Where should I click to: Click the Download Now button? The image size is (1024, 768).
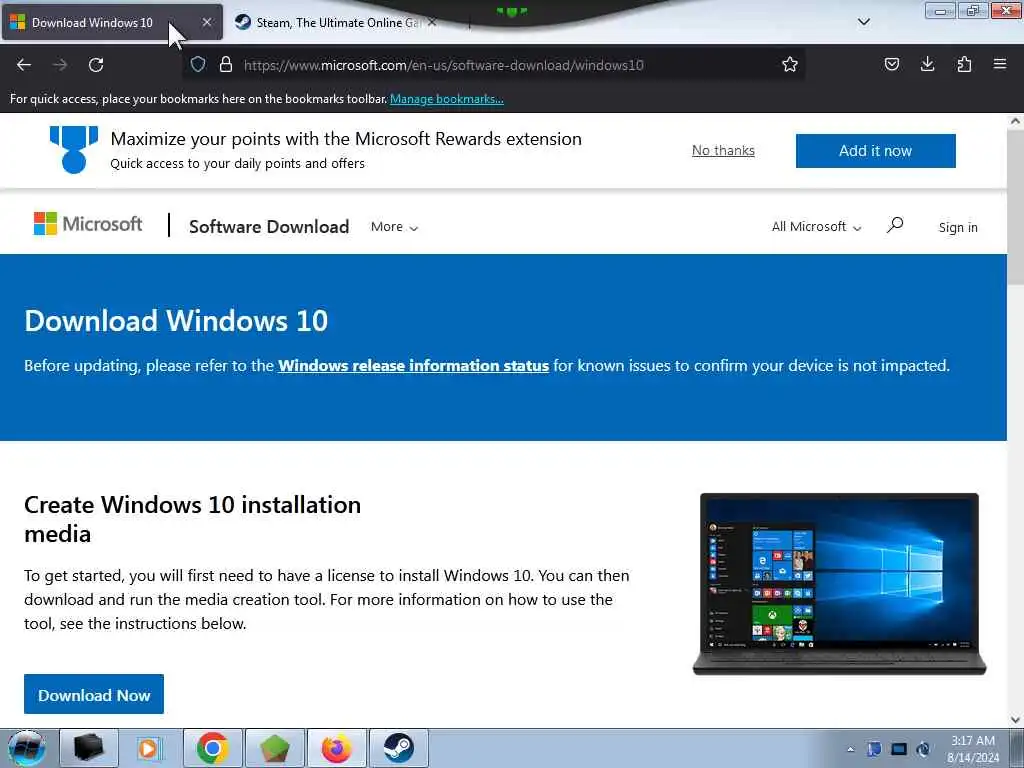pyautogui.click(x=94, y=694)
